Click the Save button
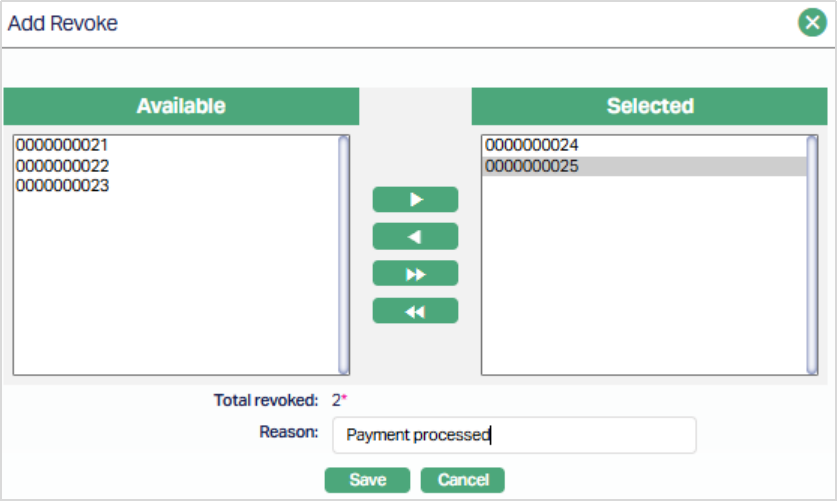837x501 pixels. [x=368, y=480]
